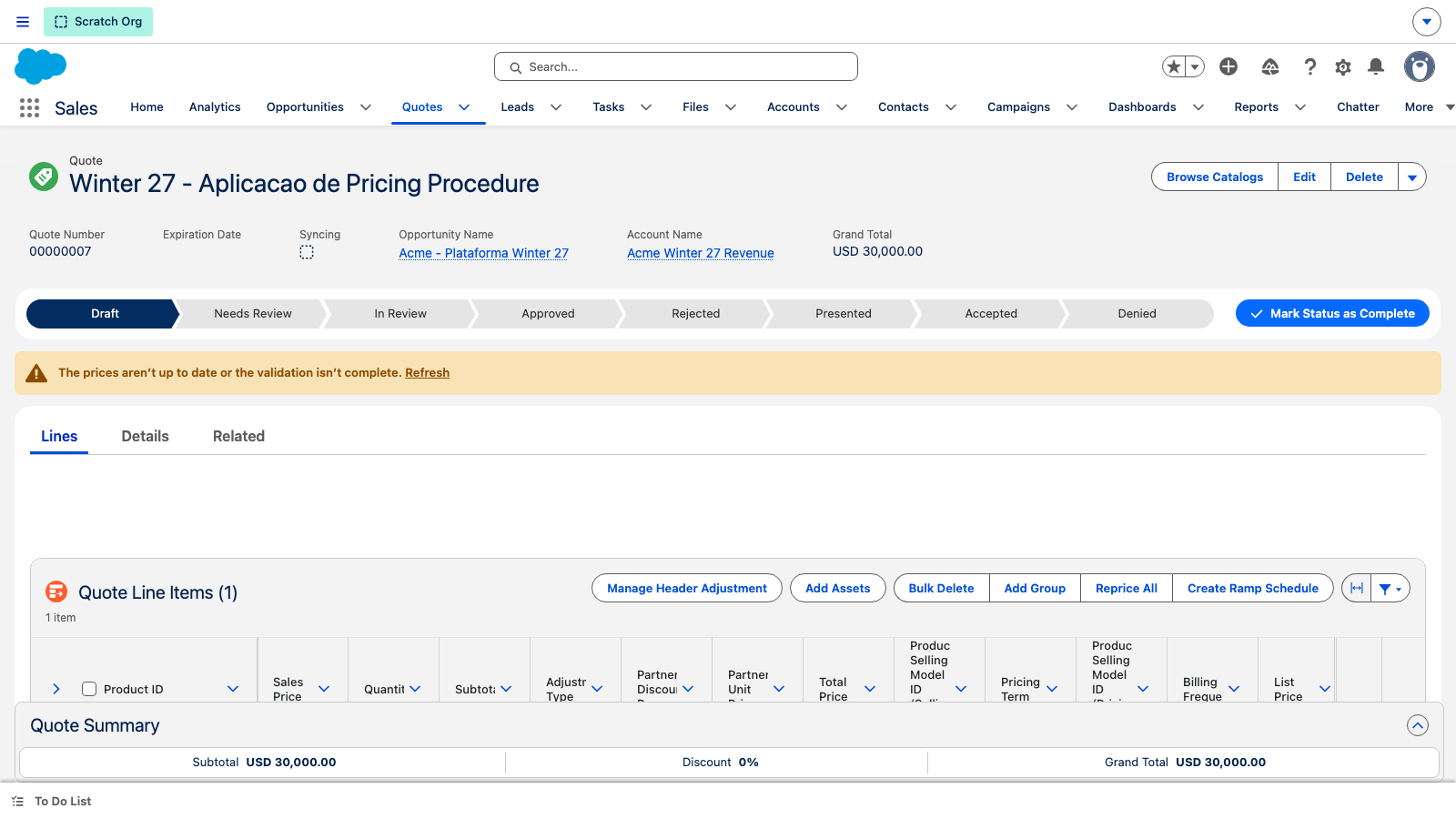This screenshot has height=819, width=1456.
Task: Expand all line item rows chevron
Action: click(x=56, y=689)
